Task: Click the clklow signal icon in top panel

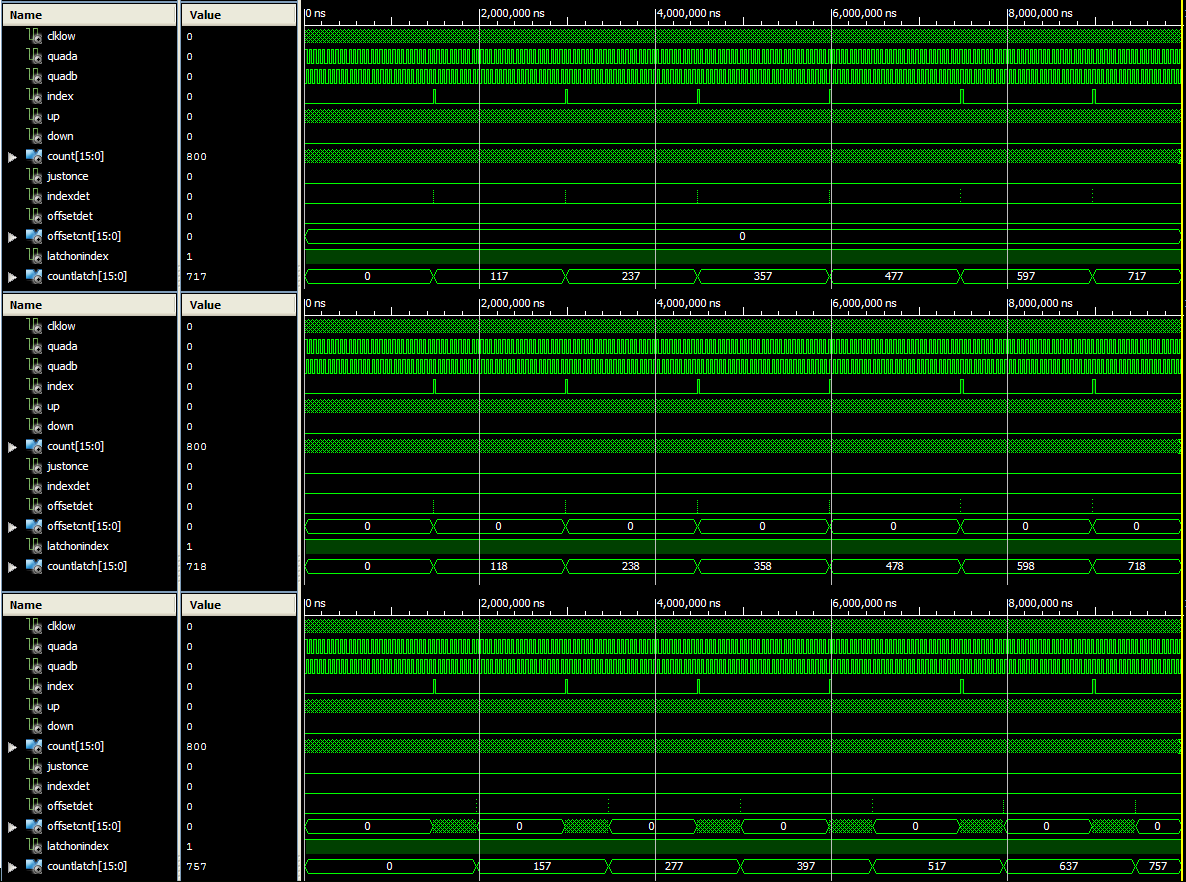Action: (x=34, y=36)
